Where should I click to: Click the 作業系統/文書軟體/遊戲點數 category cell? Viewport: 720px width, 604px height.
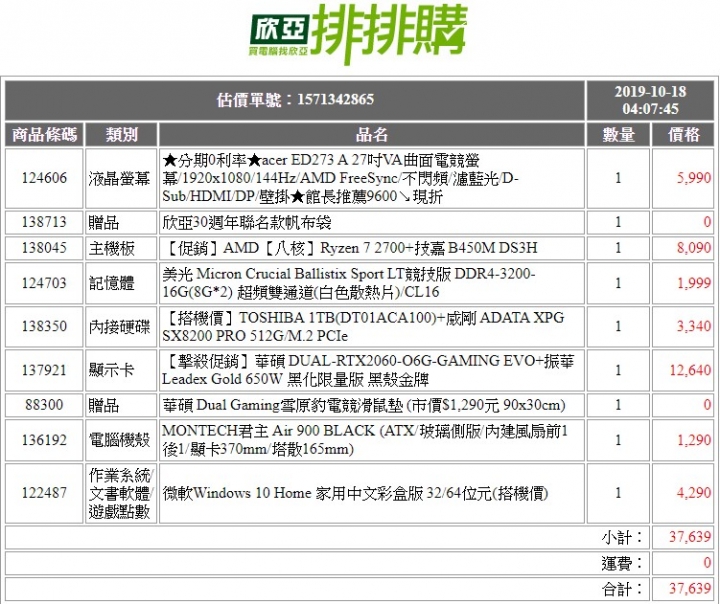click(x=121, y=493)
